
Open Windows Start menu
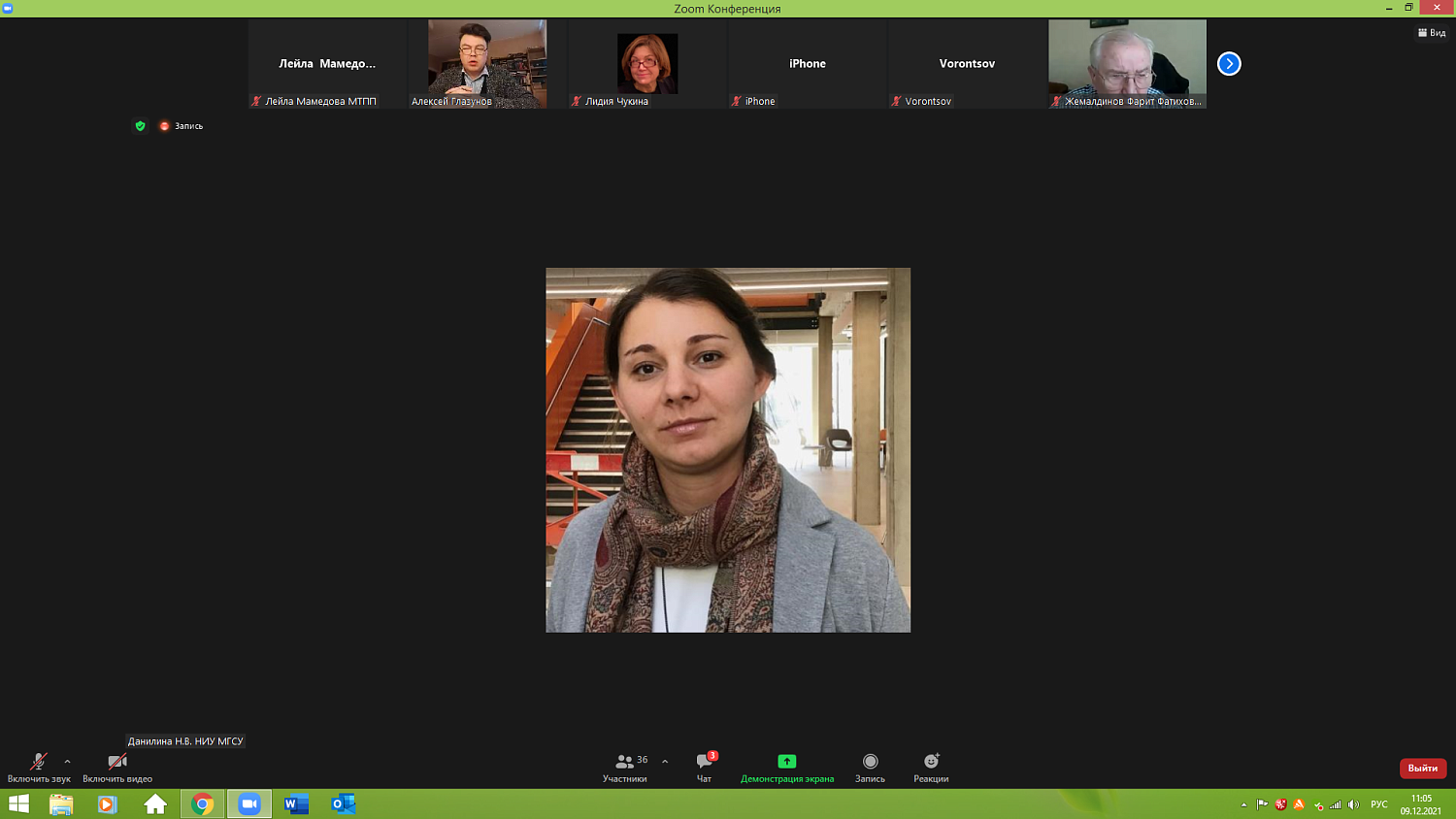click(18, 803)
